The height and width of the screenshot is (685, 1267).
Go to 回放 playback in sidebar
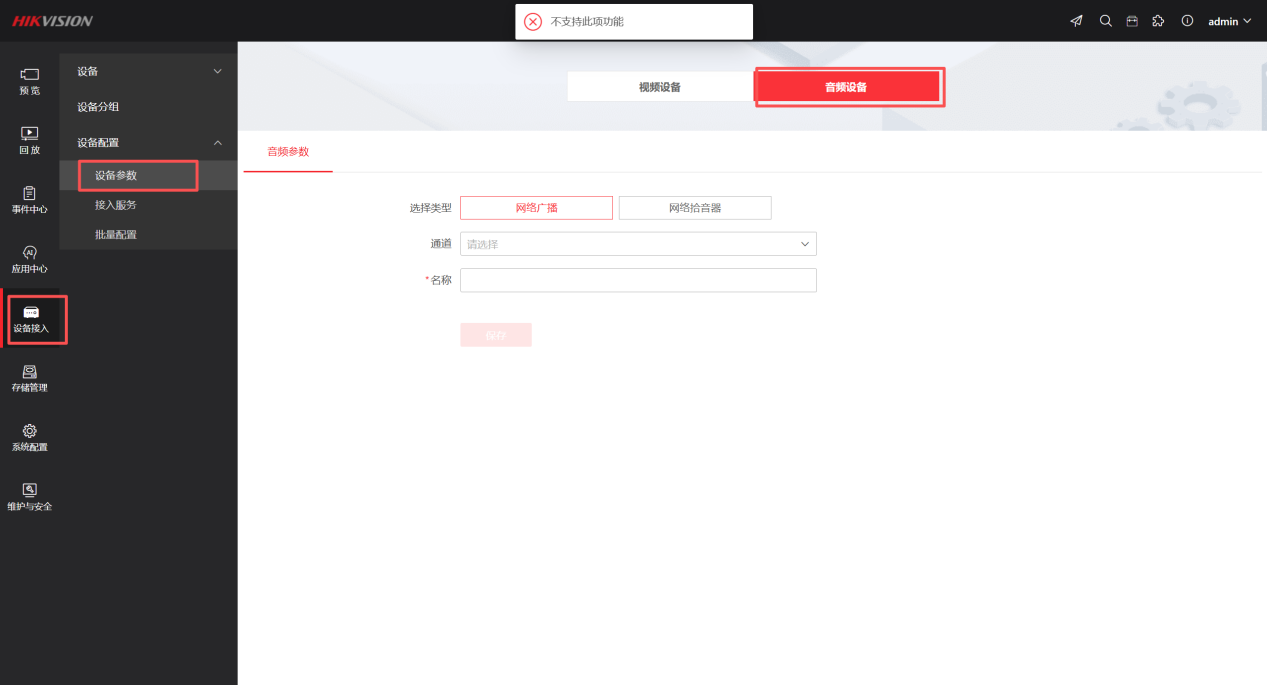[x=30, y=140]
